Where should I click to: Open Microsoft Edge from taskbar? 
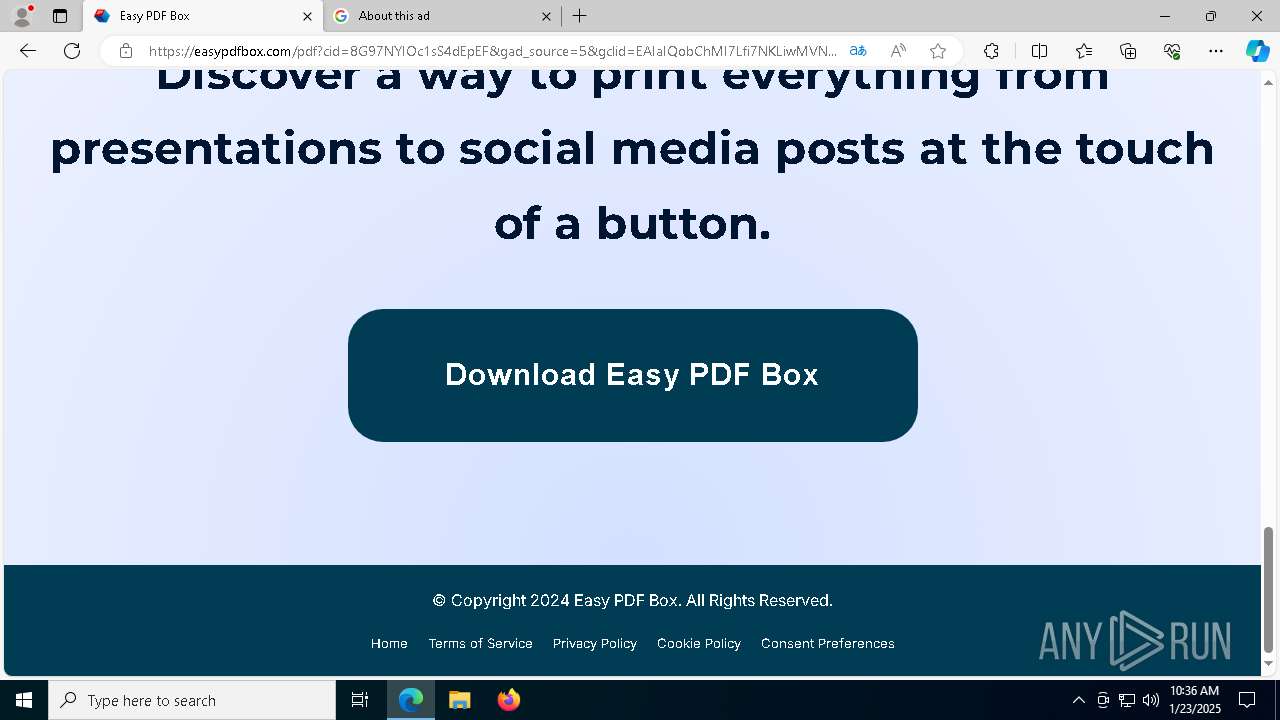coord(411,700)
